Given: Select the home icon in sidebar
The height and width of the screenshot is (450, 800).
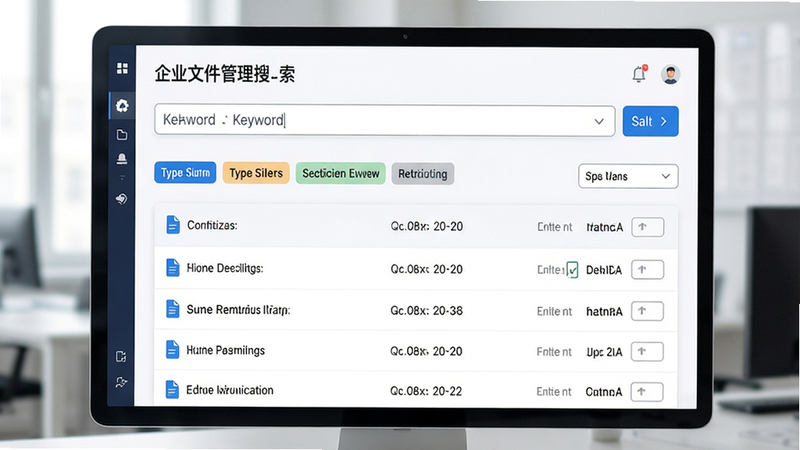Looking at the screenshot, I should [x=122, y=106].
